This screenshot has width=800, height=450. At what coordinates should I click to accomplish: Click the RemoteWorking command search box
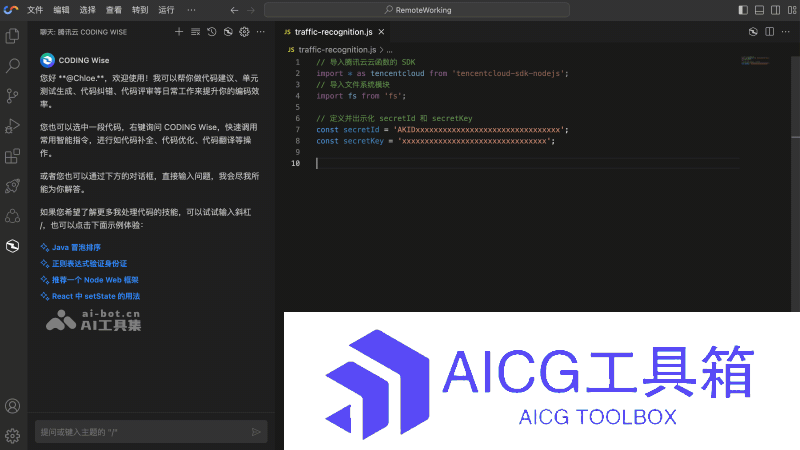click(x=417, y=10)
